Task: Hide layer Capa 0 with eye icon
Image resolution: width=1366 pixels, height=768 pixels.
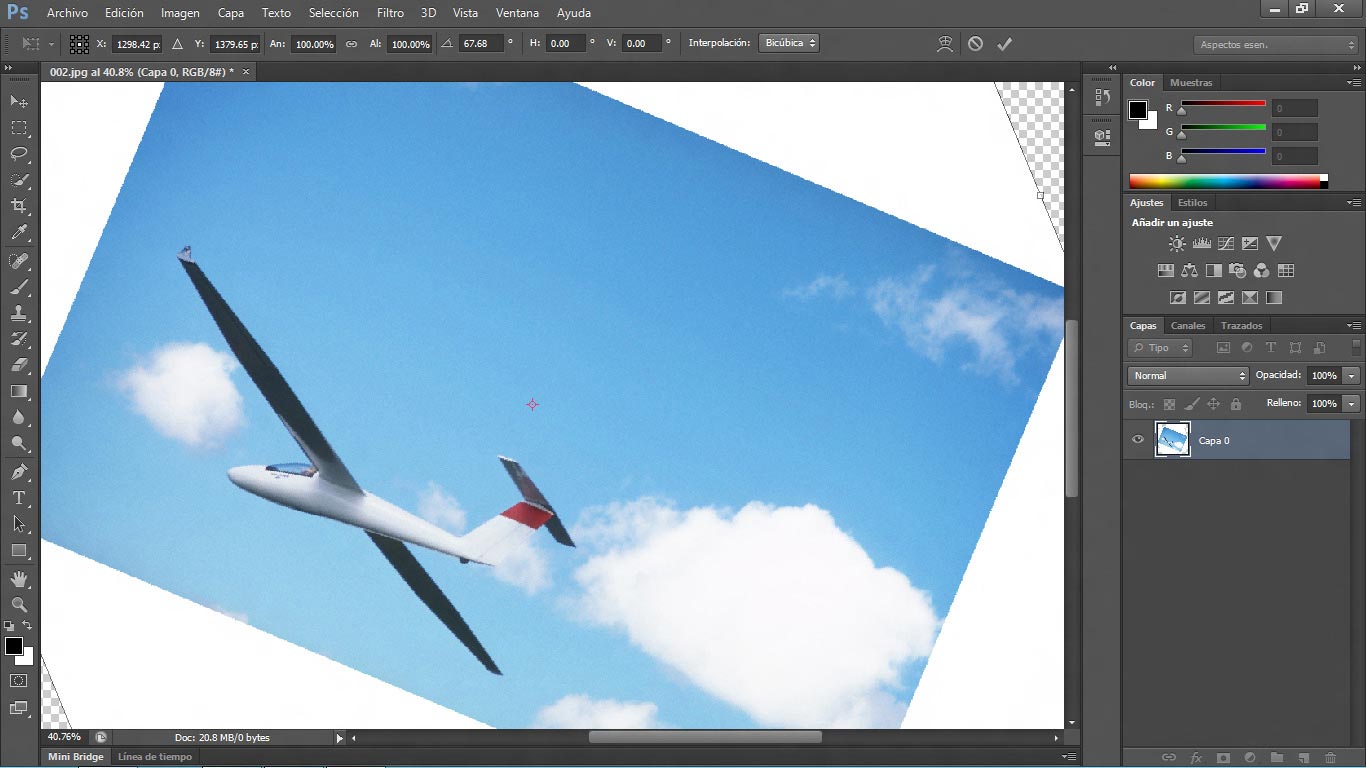Action: tap(1138, 440)
